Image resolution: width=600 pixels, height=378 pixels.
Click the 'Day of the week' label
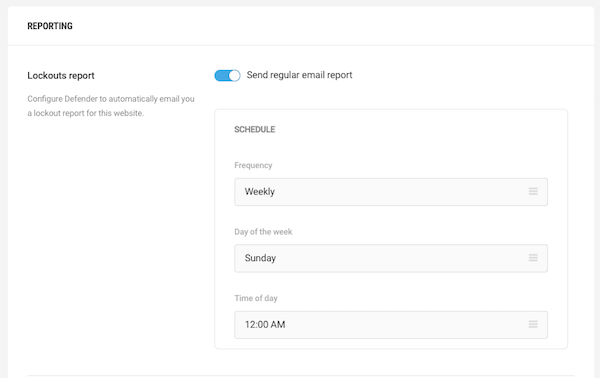point(263,232)
